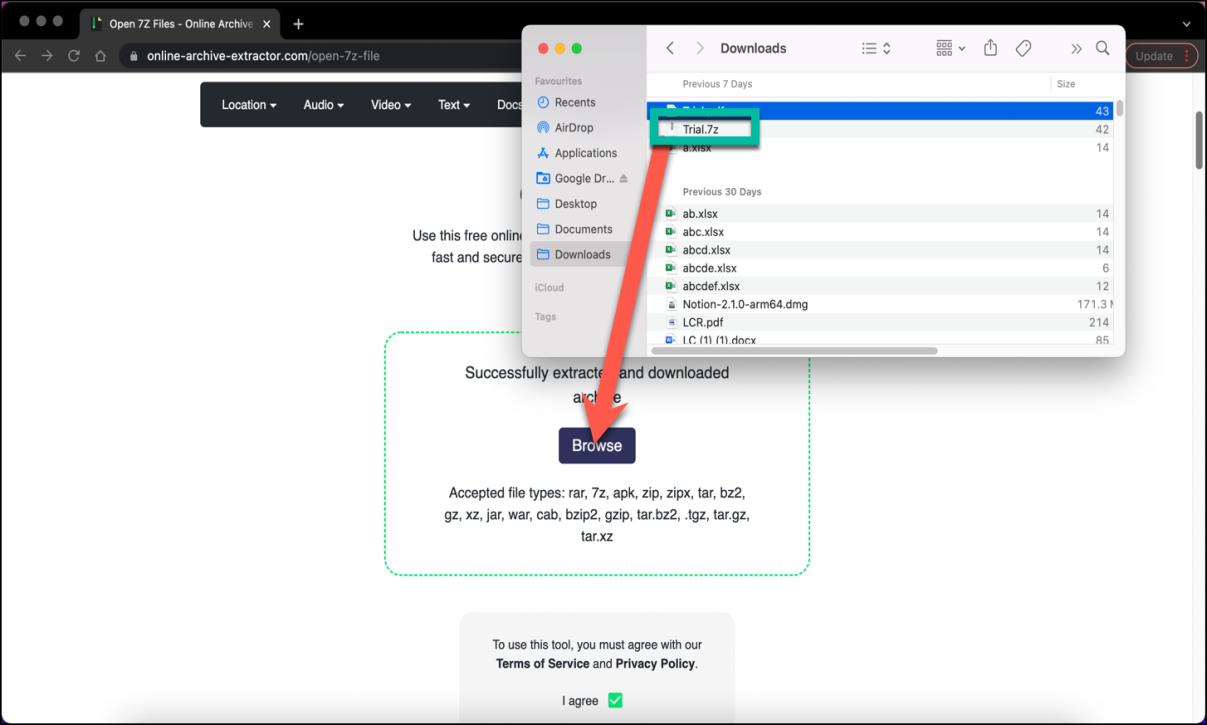The image size is (1207, 725).
Task: Click the address bar URL
Action: 263,56
